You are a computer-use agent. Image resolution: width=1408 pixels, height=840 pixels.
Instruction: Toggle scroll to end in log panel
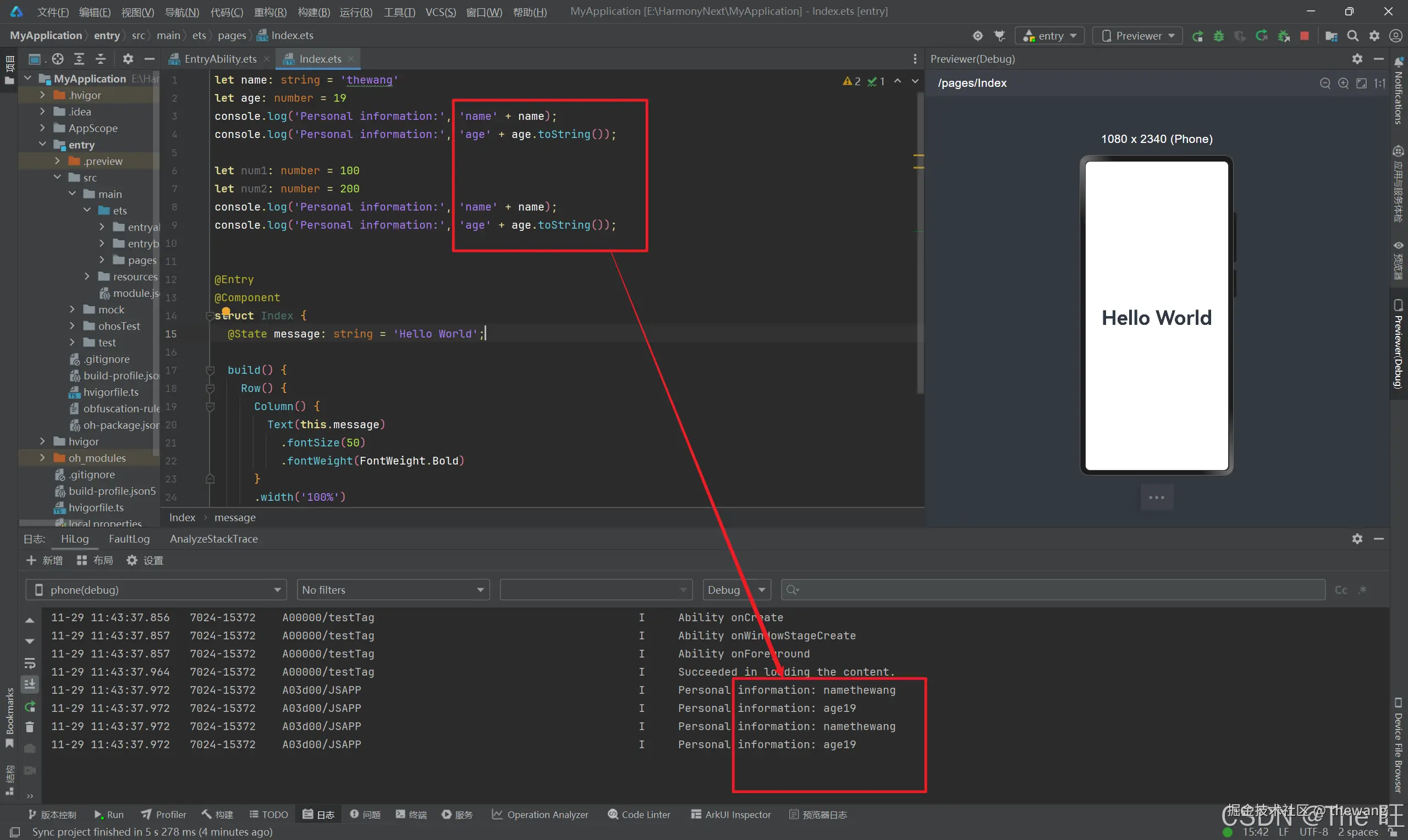point(30,684)
